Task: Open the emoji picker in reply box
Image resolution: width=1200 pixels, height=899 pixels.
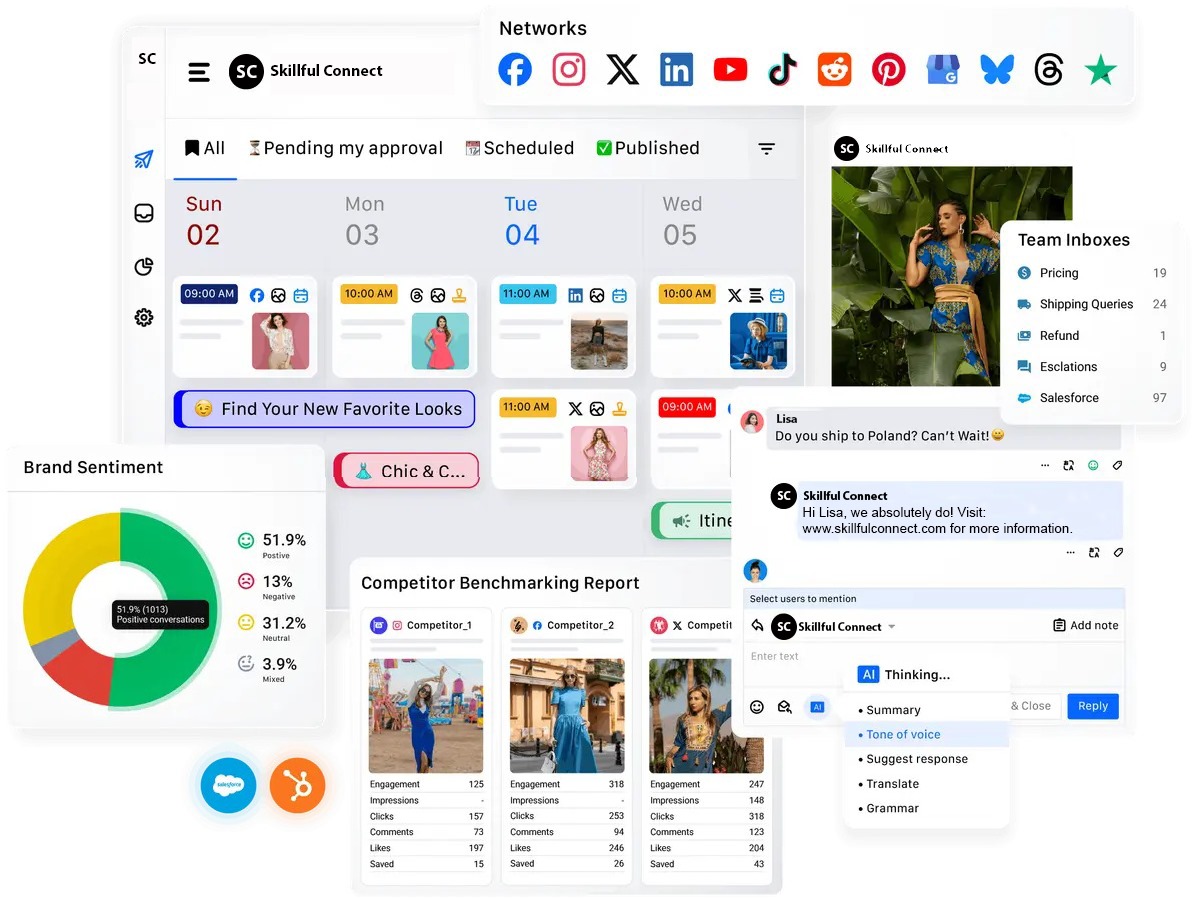Action: click(757, 707)
